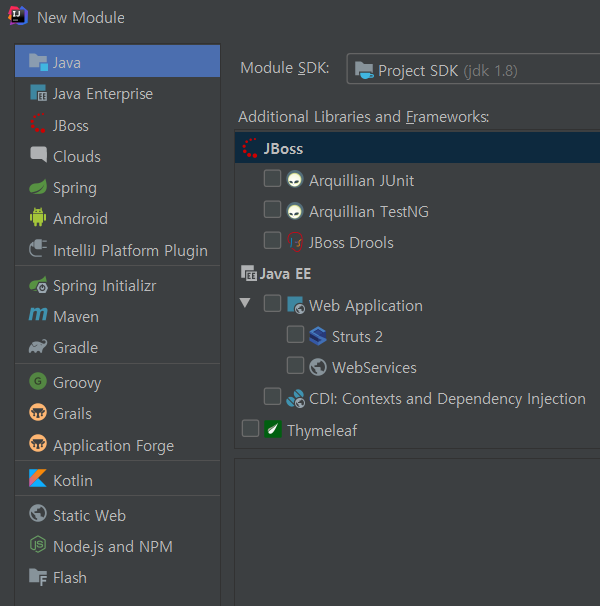600x606 pixels.
Task: Click the Node.js hexagon icon
Action: tap(38, 545)
